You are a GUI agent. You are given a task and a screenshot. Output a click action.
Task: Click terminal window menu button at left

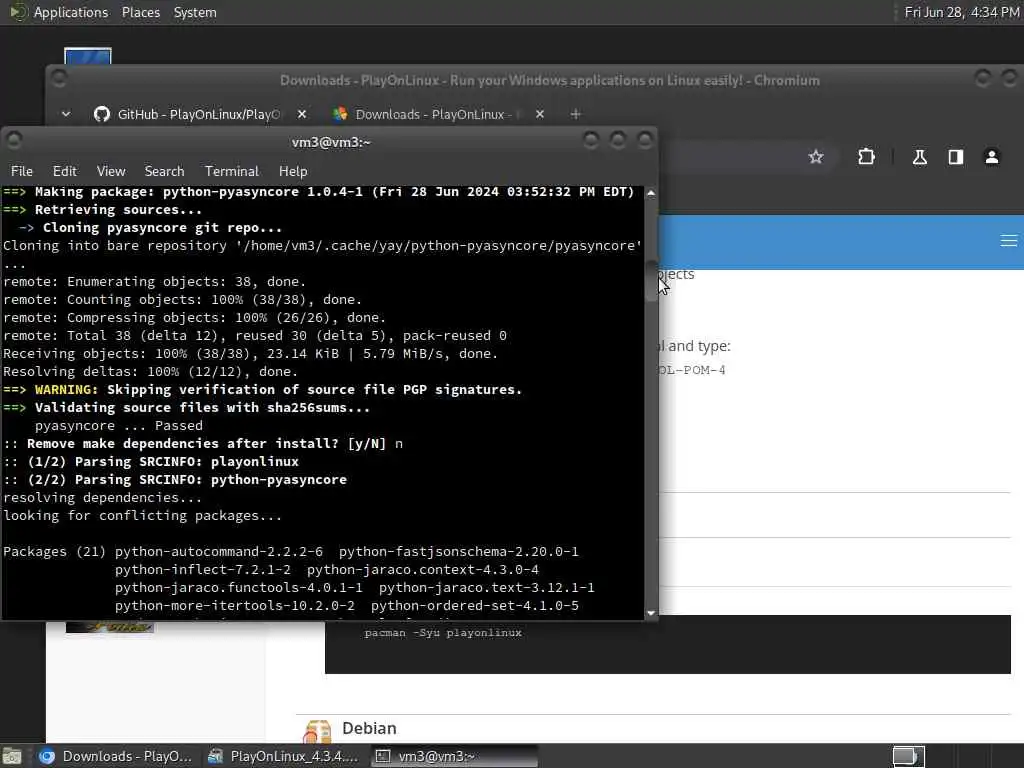pyautogui.click(x=14, y=140)
